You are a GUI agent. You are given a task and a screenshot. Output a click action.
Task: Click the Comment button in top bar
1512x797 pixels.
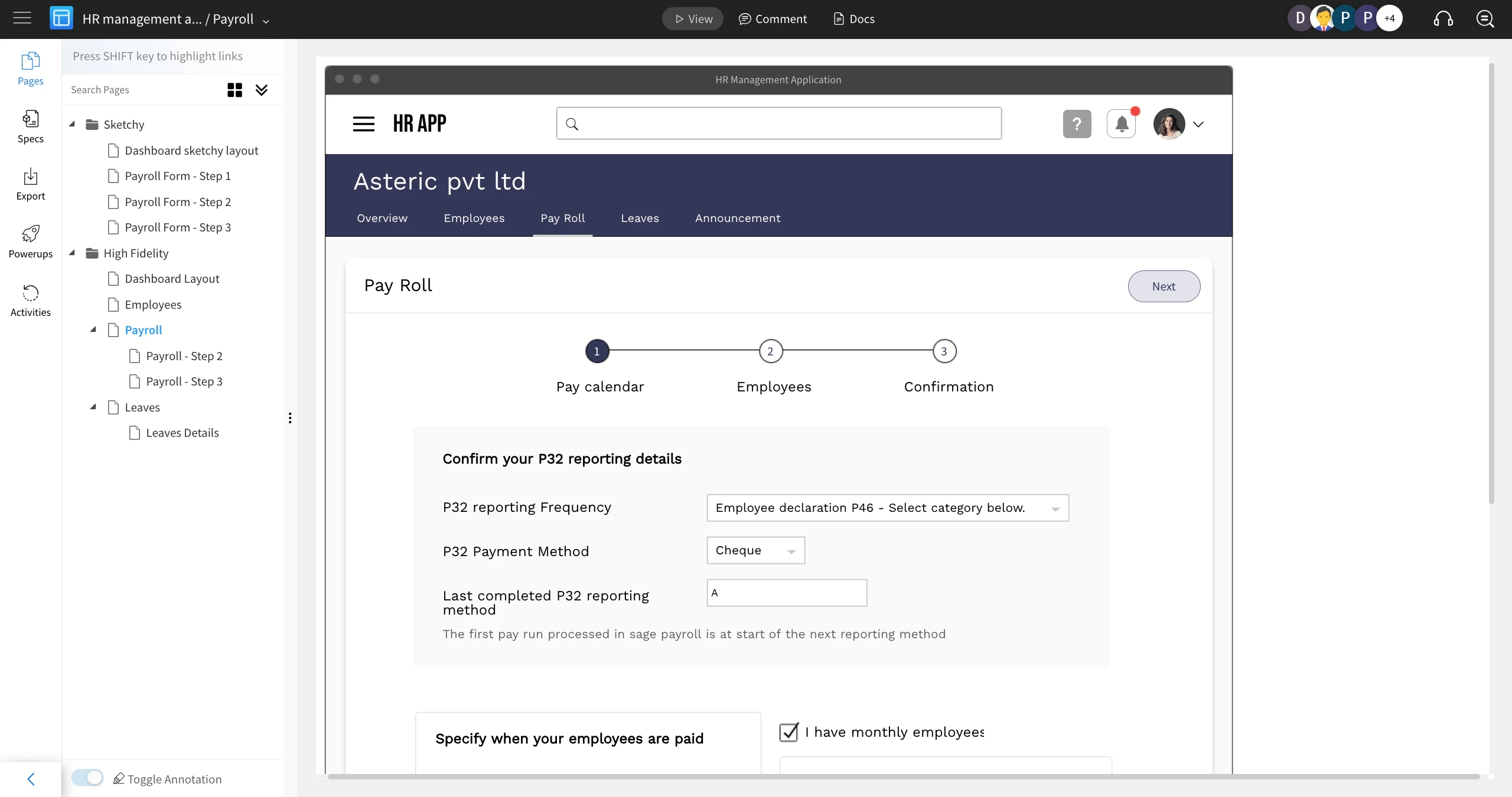coord(773,19)
